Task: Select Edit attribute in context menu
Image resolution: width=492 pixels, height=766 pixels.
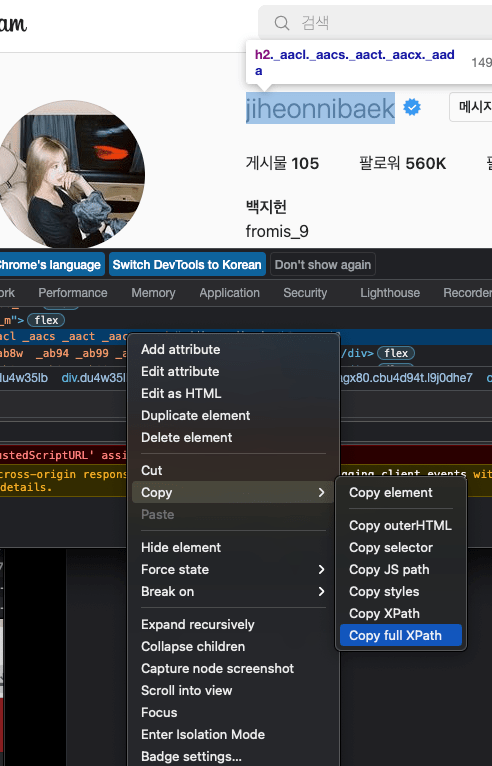Action: 234,371
